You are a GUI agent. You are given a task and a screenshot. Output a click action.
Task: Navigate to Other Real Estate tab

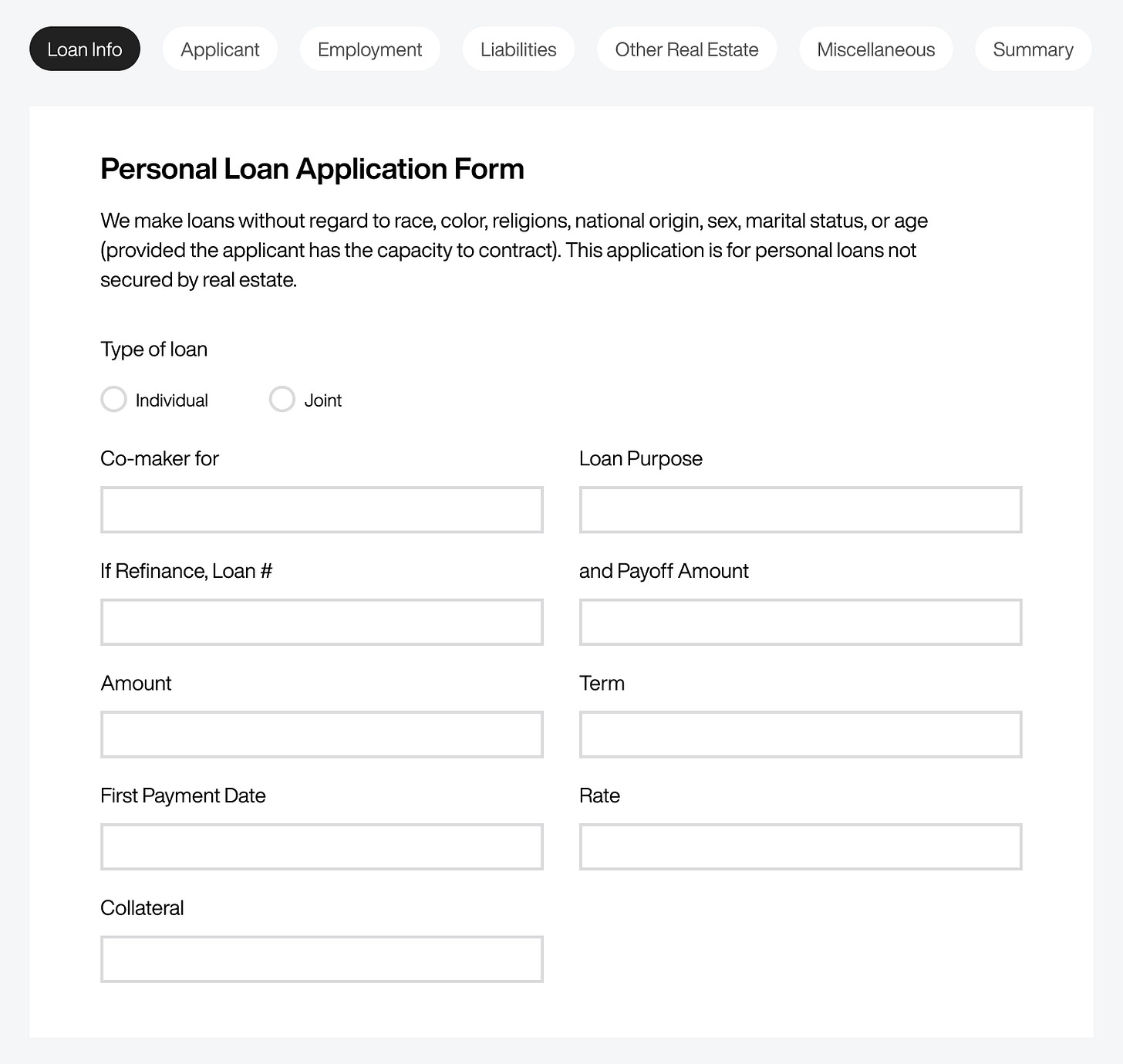[686, 49]
